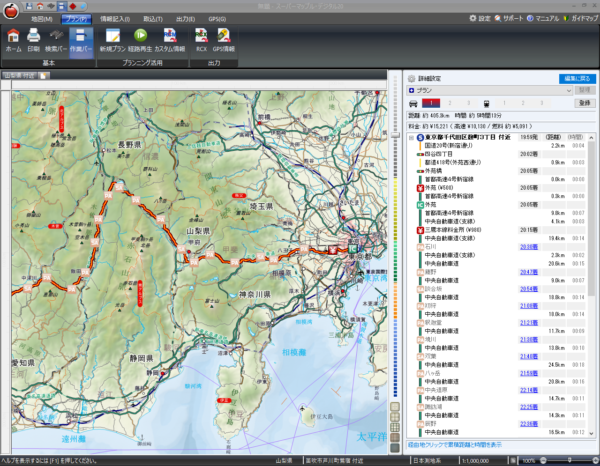Click the blue eraser icon in quick access toolbar
600x466 pixels.
pos(83,6)
